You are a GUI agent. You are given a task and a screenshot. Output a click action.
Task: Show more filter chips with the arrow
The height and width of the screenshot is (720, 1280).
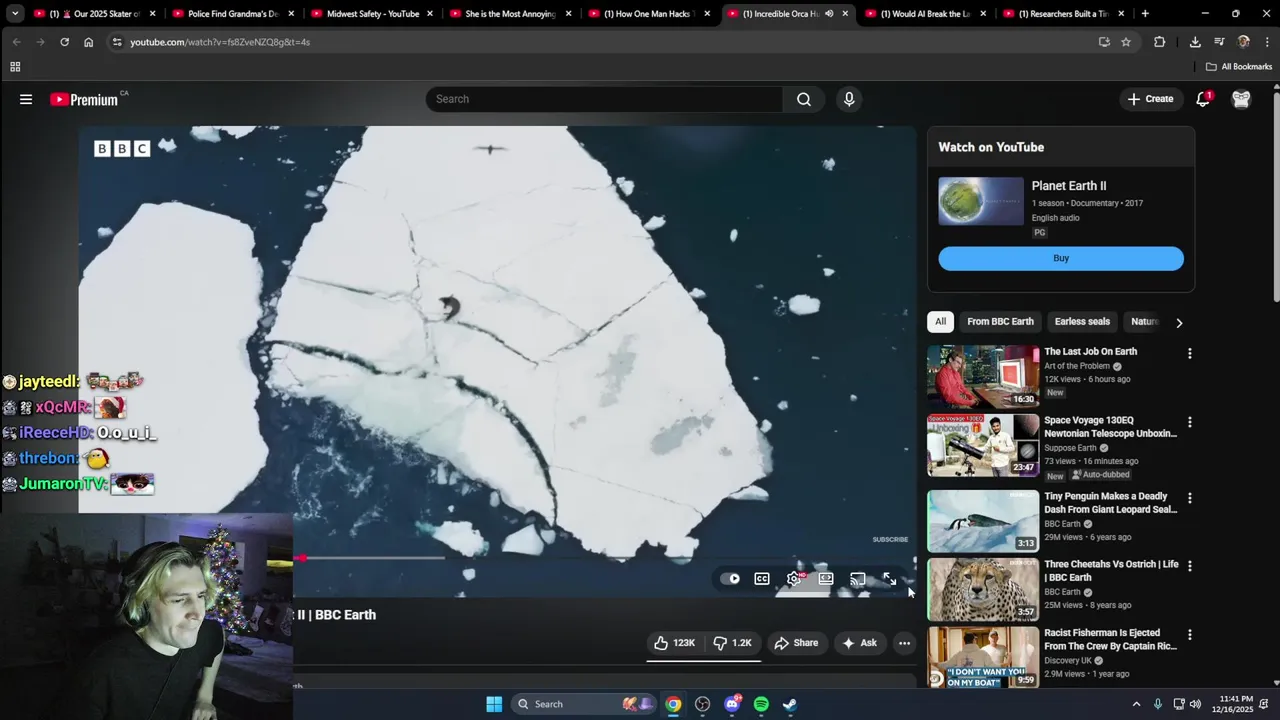(1179, 322)
